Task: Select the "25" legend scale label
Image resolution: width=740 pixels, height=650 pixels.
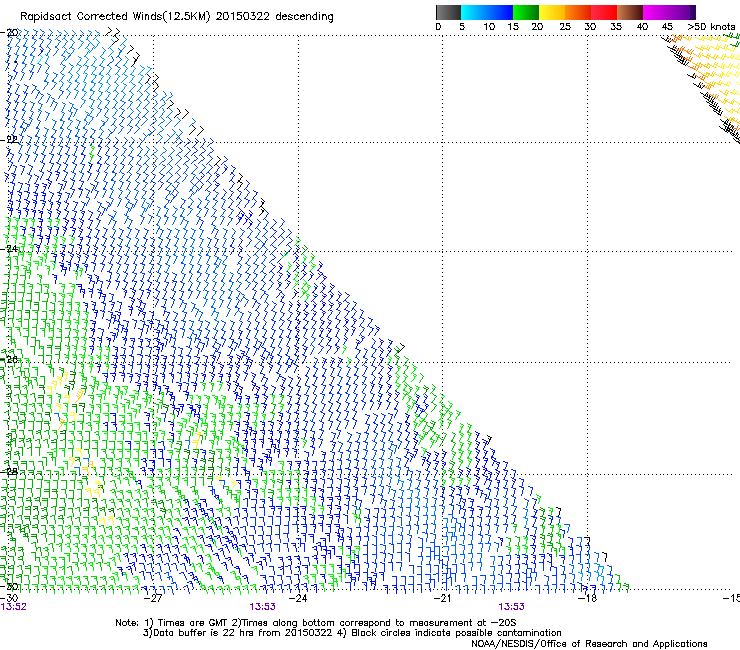Action: click(565, 27)
